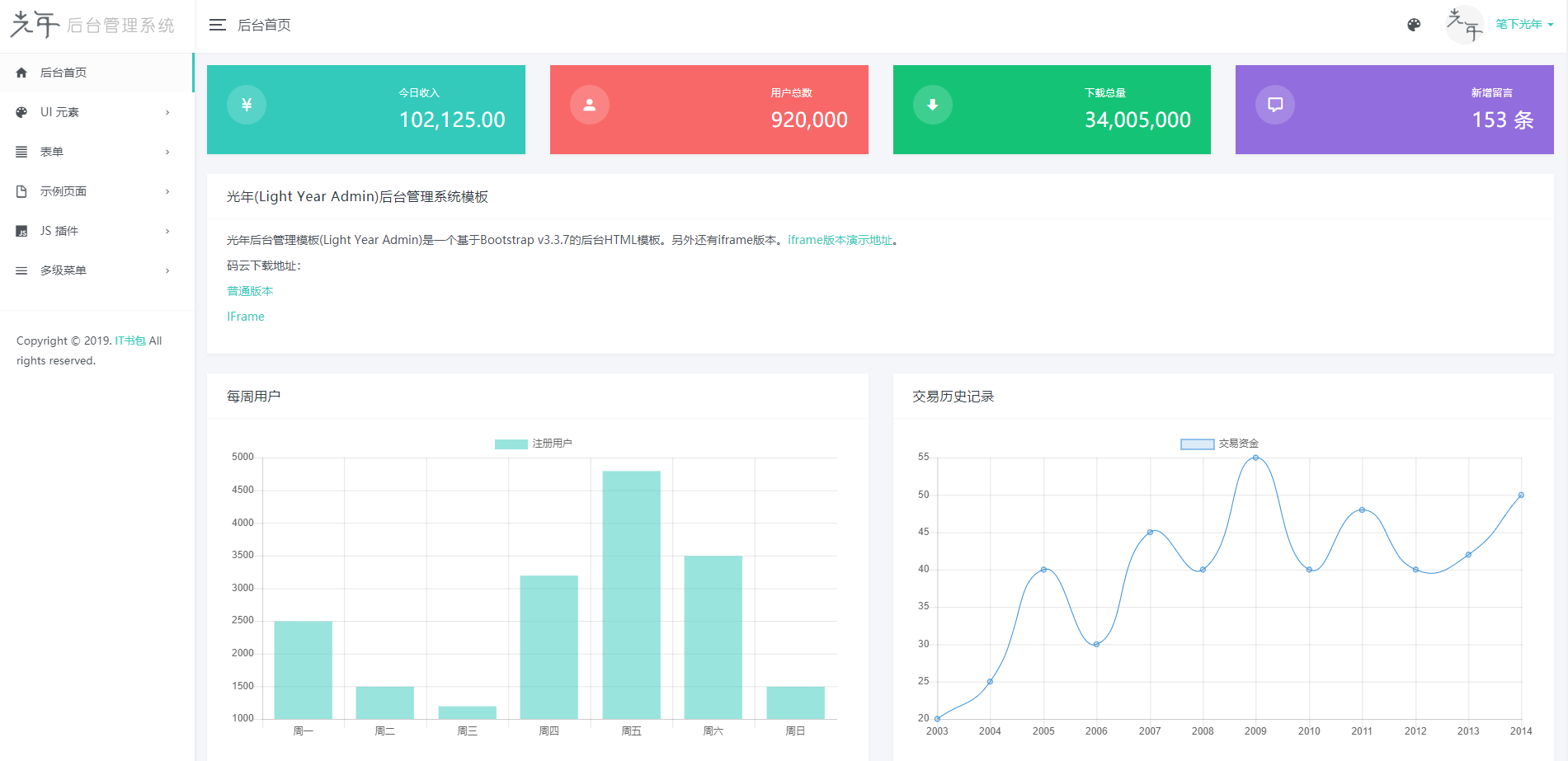This screenshot has width=1568, height=761.
Task: Toggle the 交易资金 legend swatch
Action: point(1197,444)
